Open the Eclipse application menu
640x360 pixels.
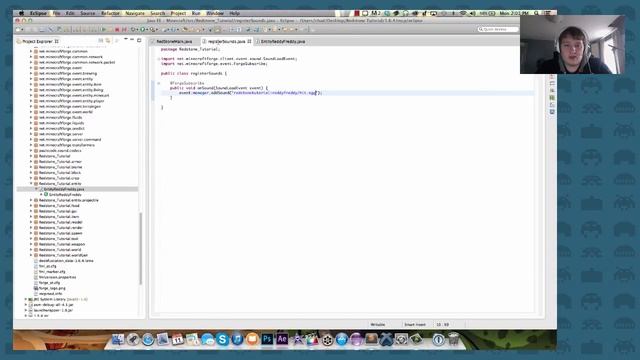tap(38, 13)
